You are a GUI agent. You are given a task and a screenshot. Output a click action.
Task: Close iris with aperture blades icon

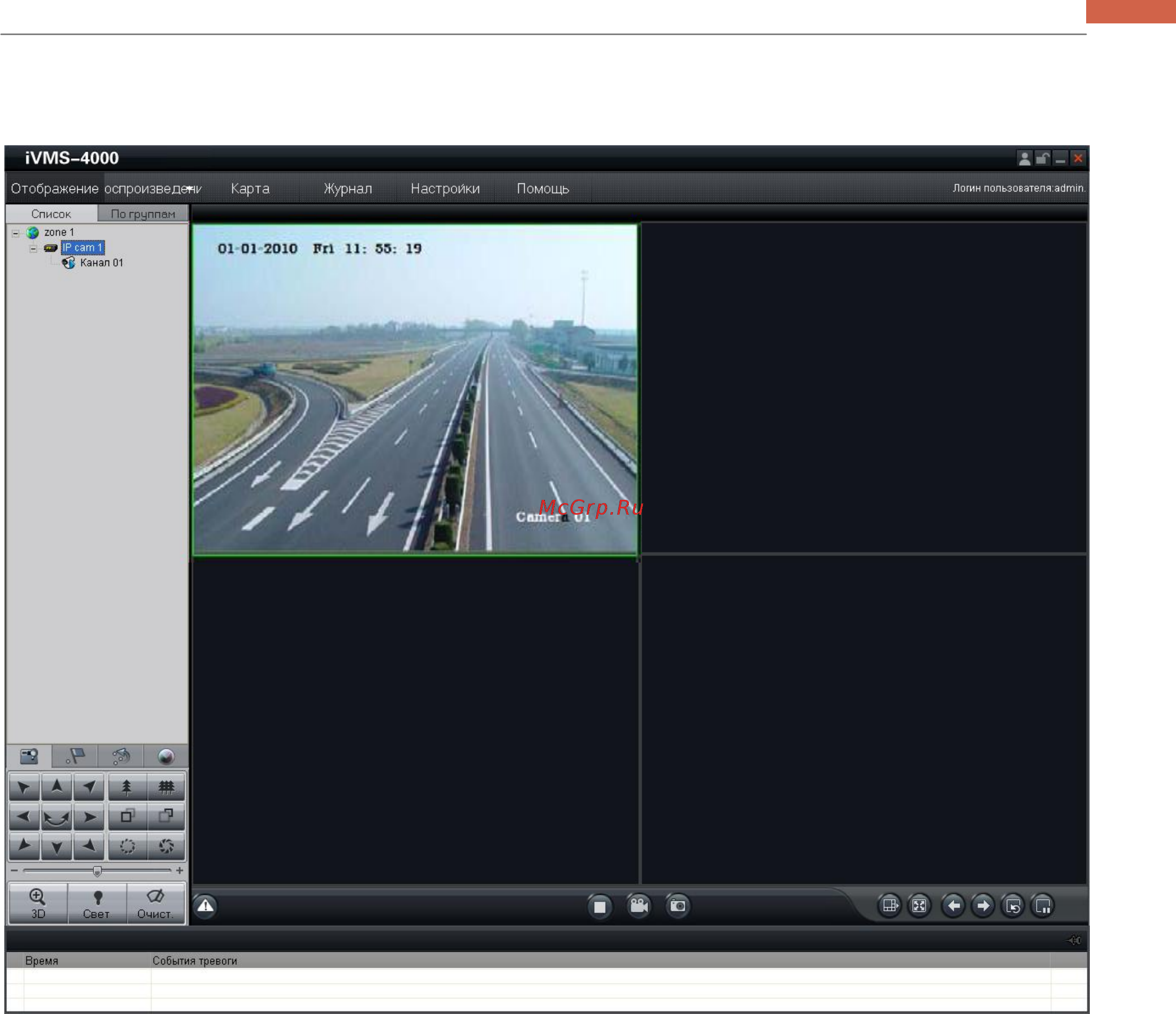(166, 846)
